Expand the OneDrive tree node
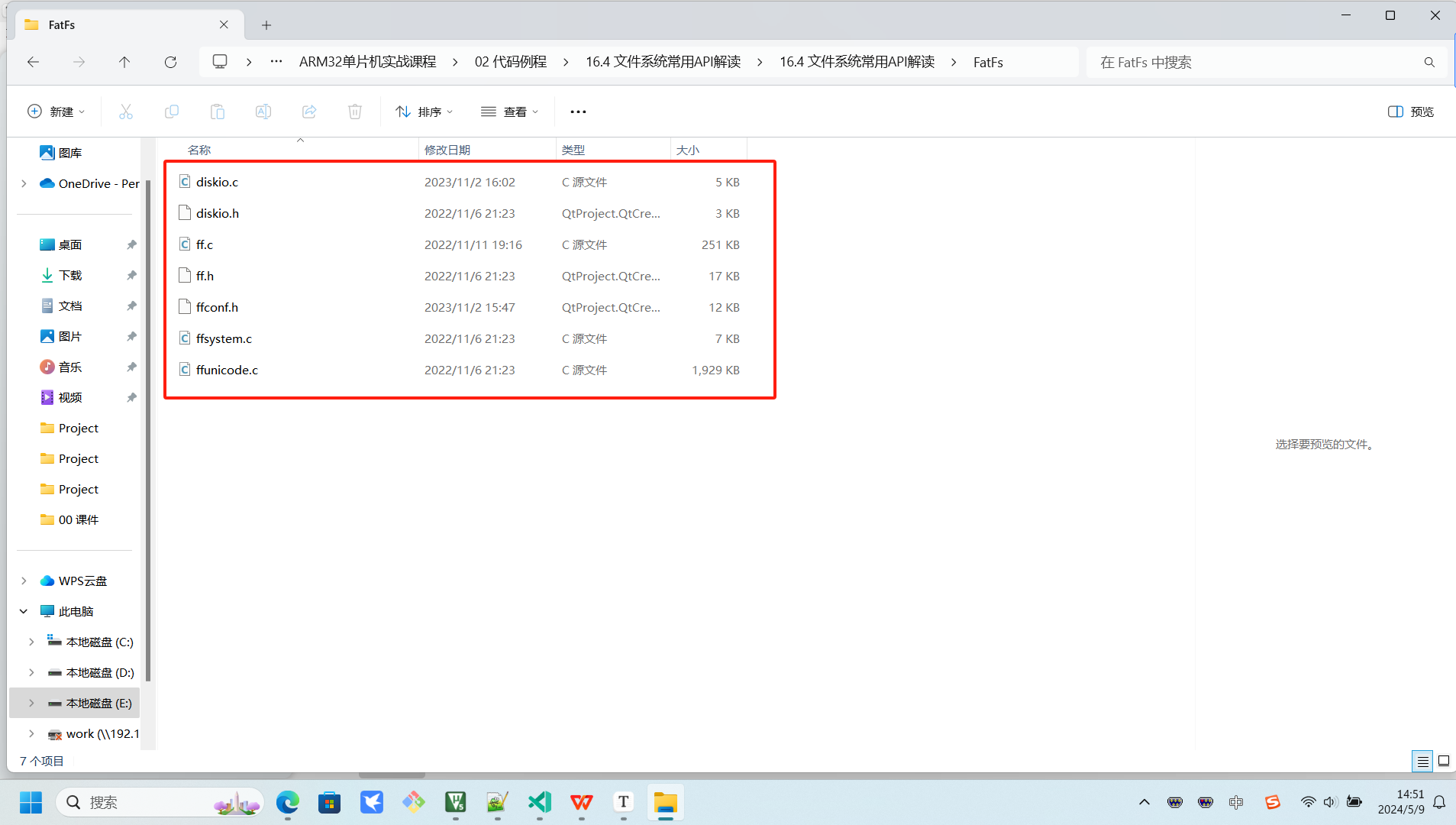This screenshot has width=1456, height=825. pyautogui.click(x=24, y=183)
